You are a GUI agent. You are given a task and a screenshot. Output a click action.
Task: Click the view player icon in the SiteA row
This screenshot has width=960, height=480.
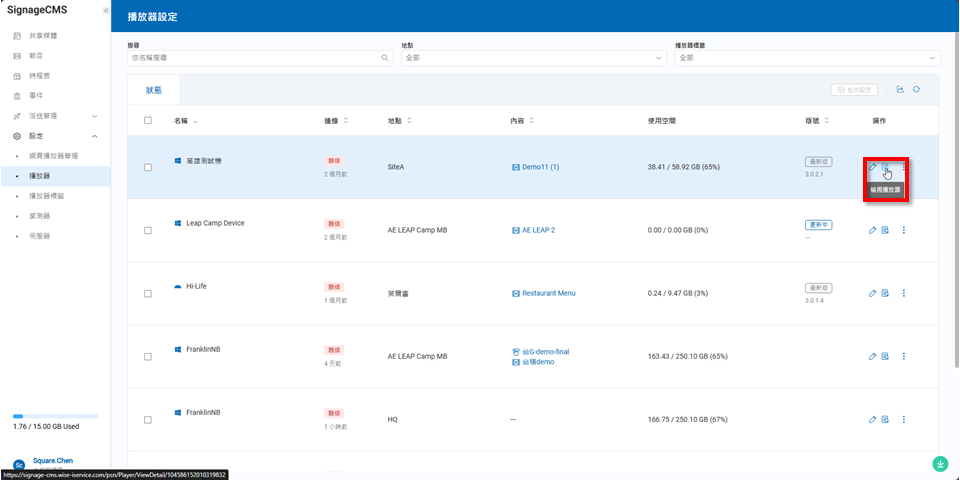tap(885, 167)
